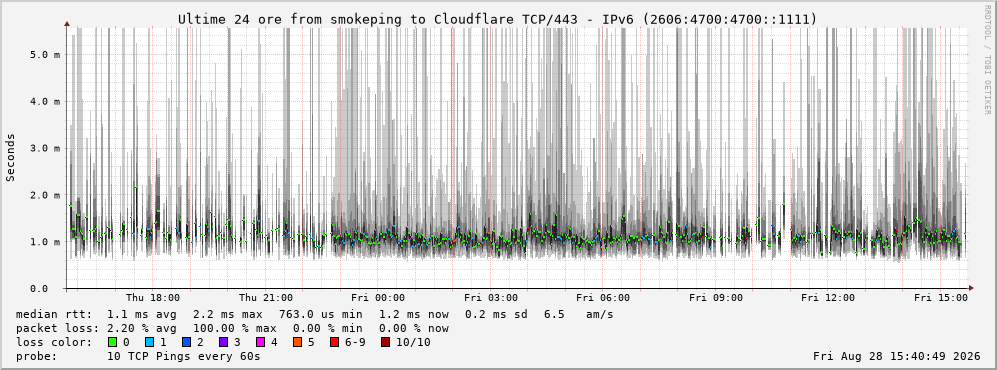Click the Fri 15:00 time axis label

click(x=941, y=298)
